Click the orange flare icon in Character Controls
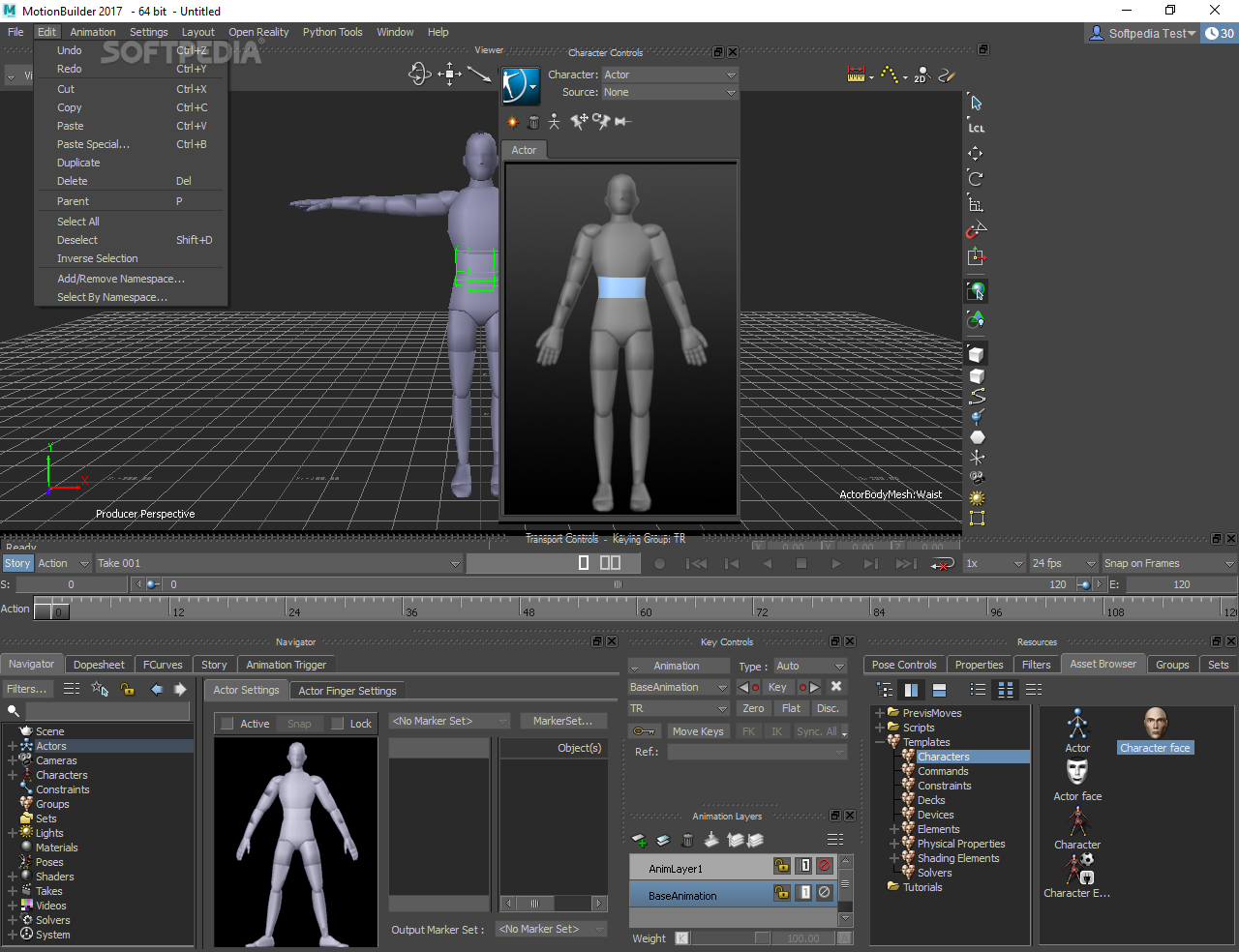The image size is (1239, 952). pyautogui.click(x=513, y=122)
